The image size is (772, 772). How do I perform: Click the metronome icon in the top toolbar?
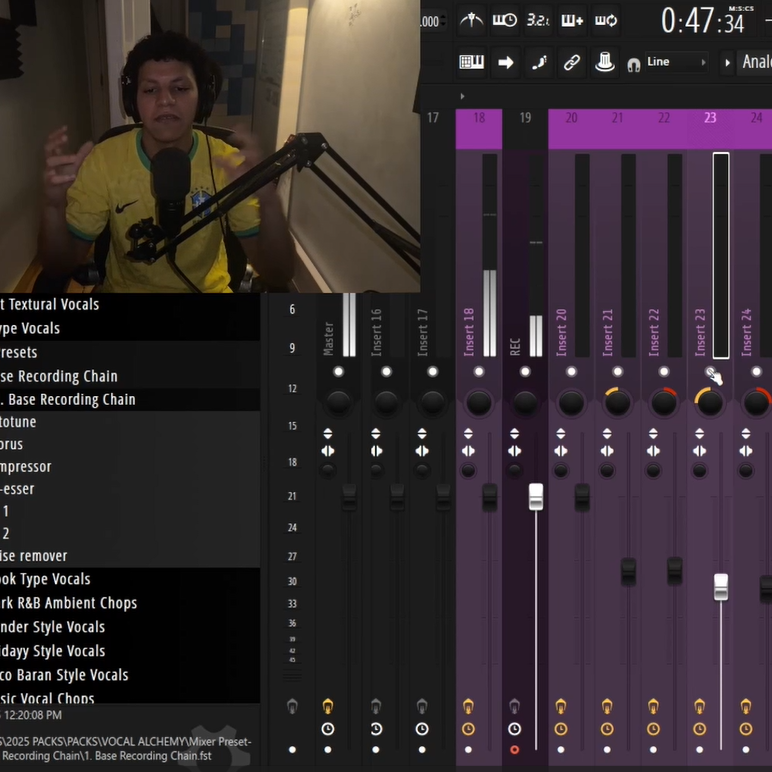tap(471, 20)
